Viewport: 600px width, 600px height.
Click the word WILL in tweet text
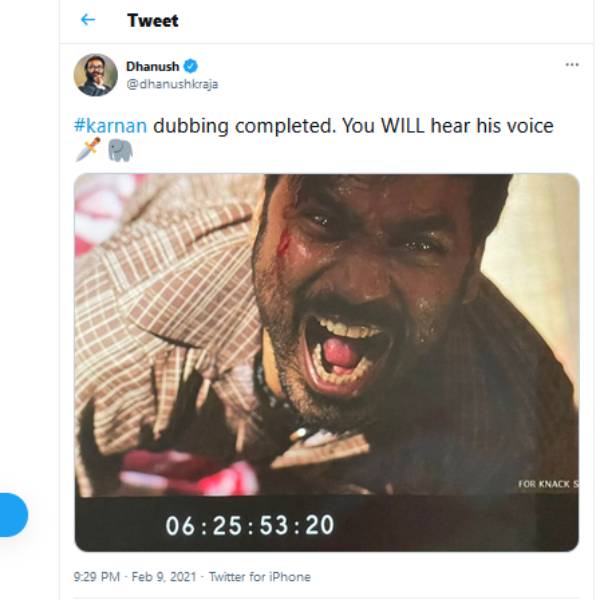[x=403, y=126]
